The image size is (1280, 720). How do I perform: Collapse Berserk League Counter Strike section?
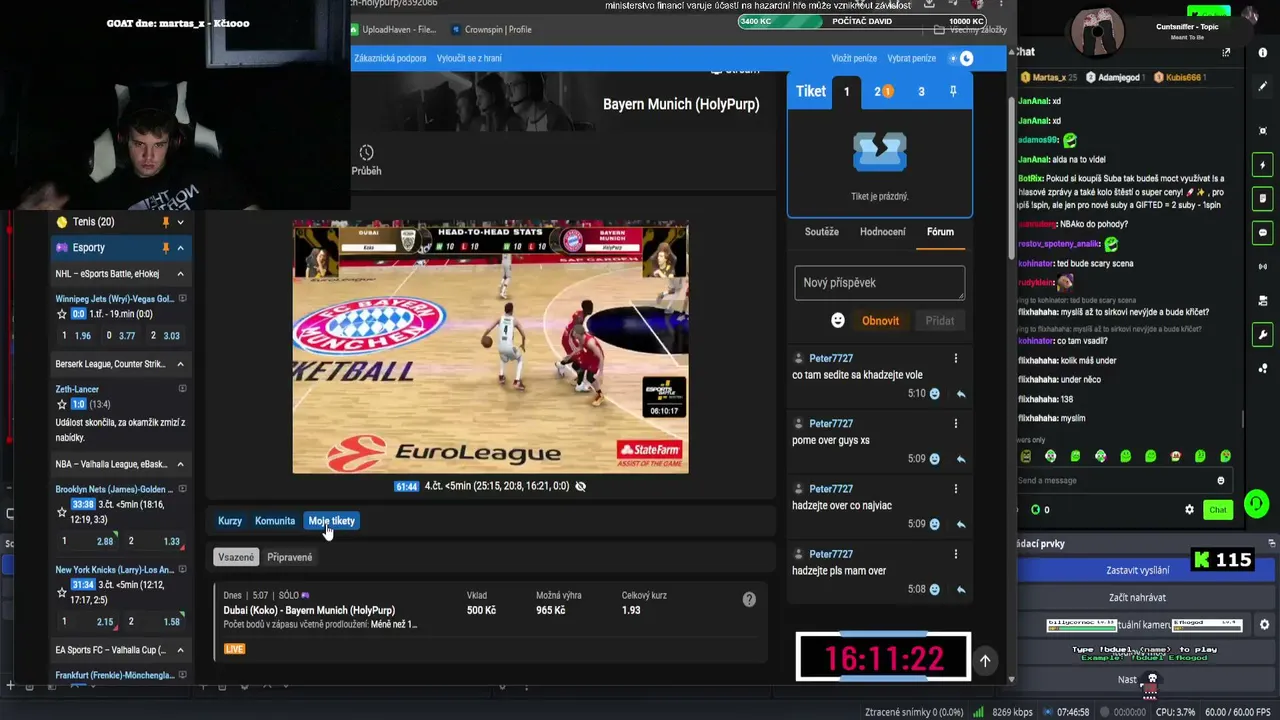click(180, 364)
